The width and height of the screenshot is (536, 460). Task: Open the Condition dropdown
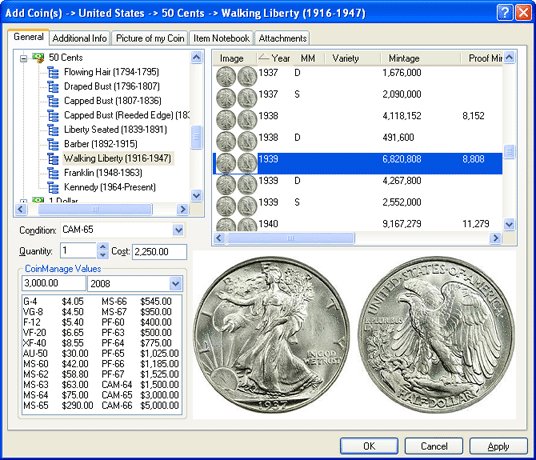178,230
